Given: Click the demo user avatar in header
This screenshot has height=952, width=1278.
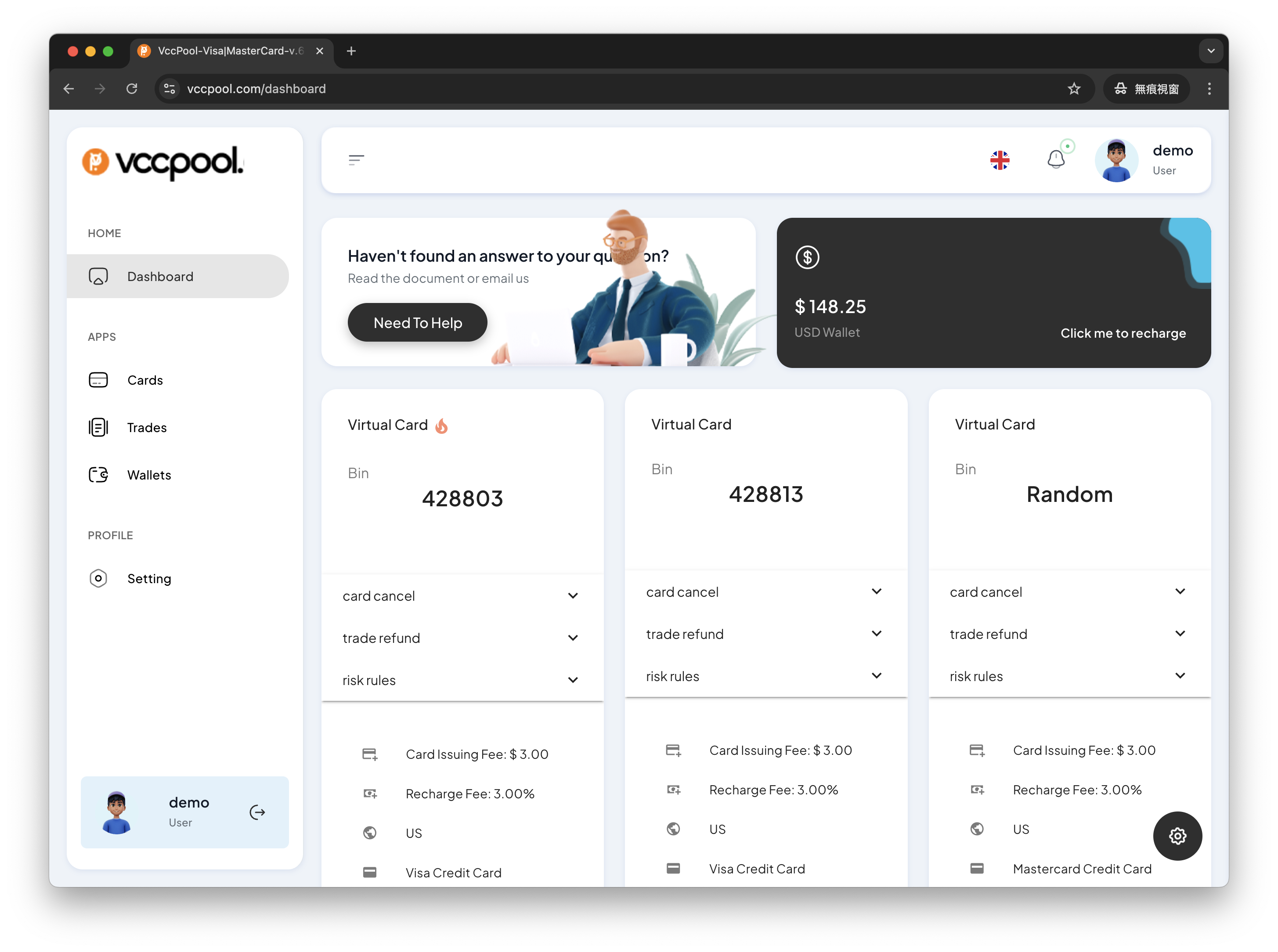Looking at the screenshot, I should pyautogui.click(x=1116, y=160).
